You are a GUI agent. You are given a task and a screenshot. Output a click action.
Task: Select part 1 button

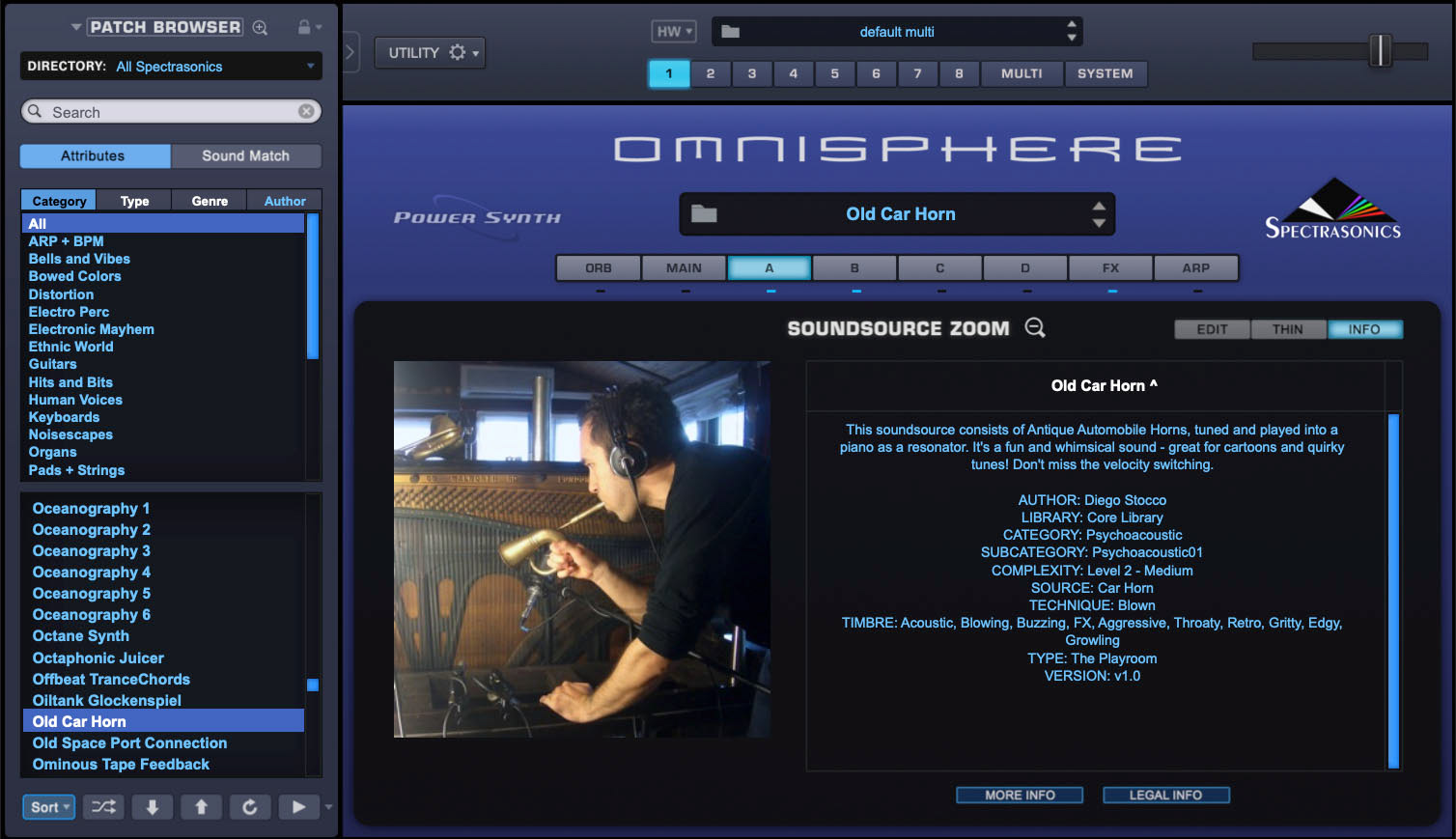point(669,73)
